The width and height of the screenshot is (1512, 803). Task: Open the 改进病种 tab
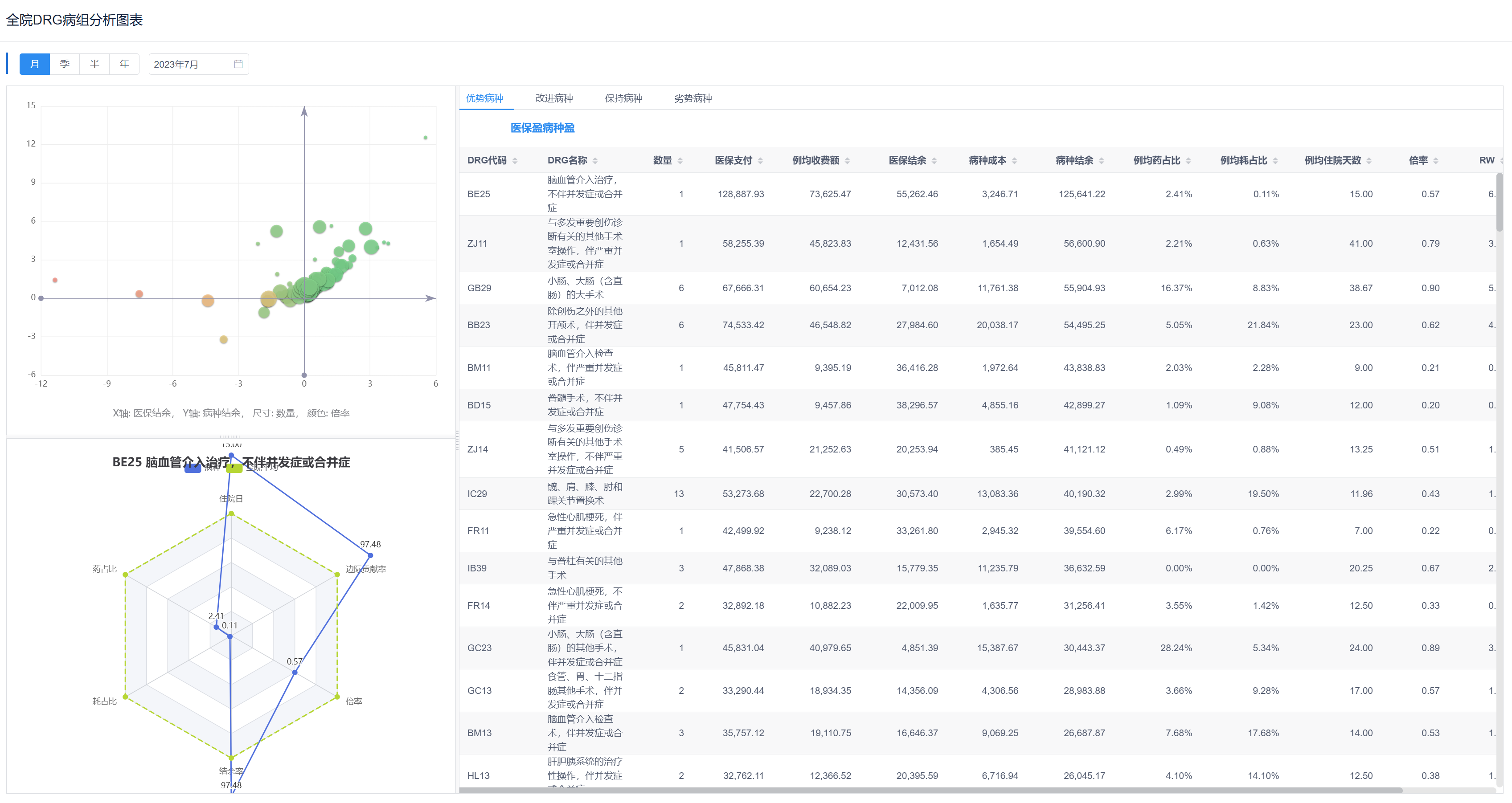point(553,98)
